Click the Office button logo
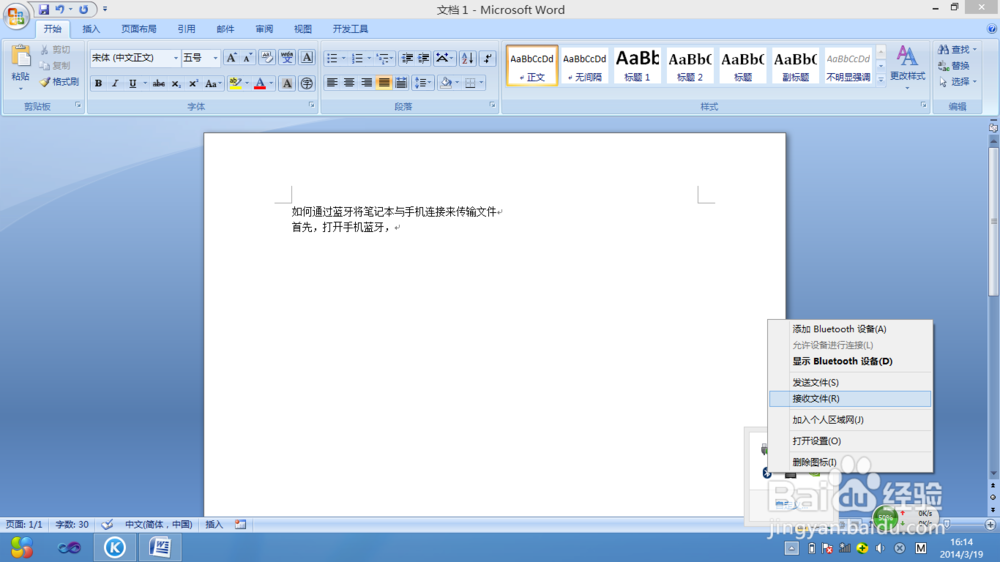The height and width of the screenshot is (562, 1000). click(x=16, y=16)
